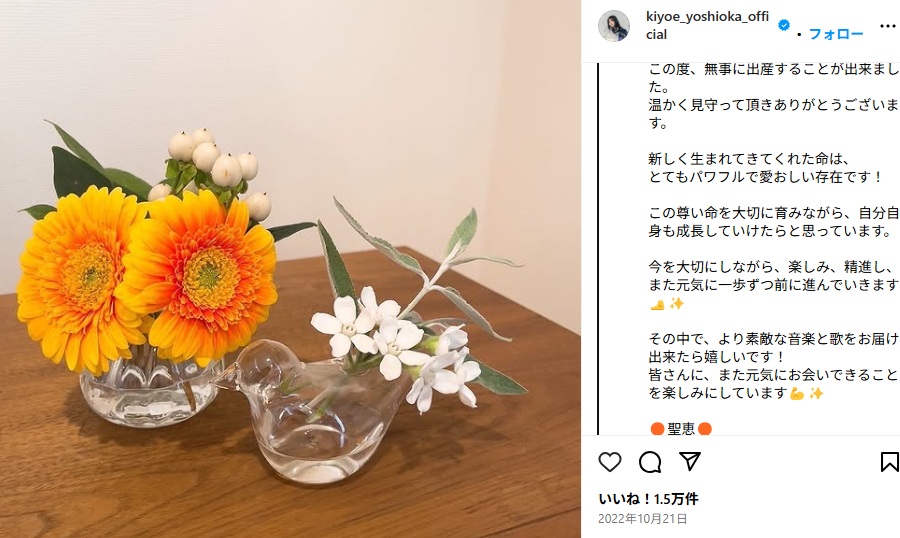Click the vertical quote bar beside caption
This screenshot has height=538, width=900.
[x=598, y=249]
